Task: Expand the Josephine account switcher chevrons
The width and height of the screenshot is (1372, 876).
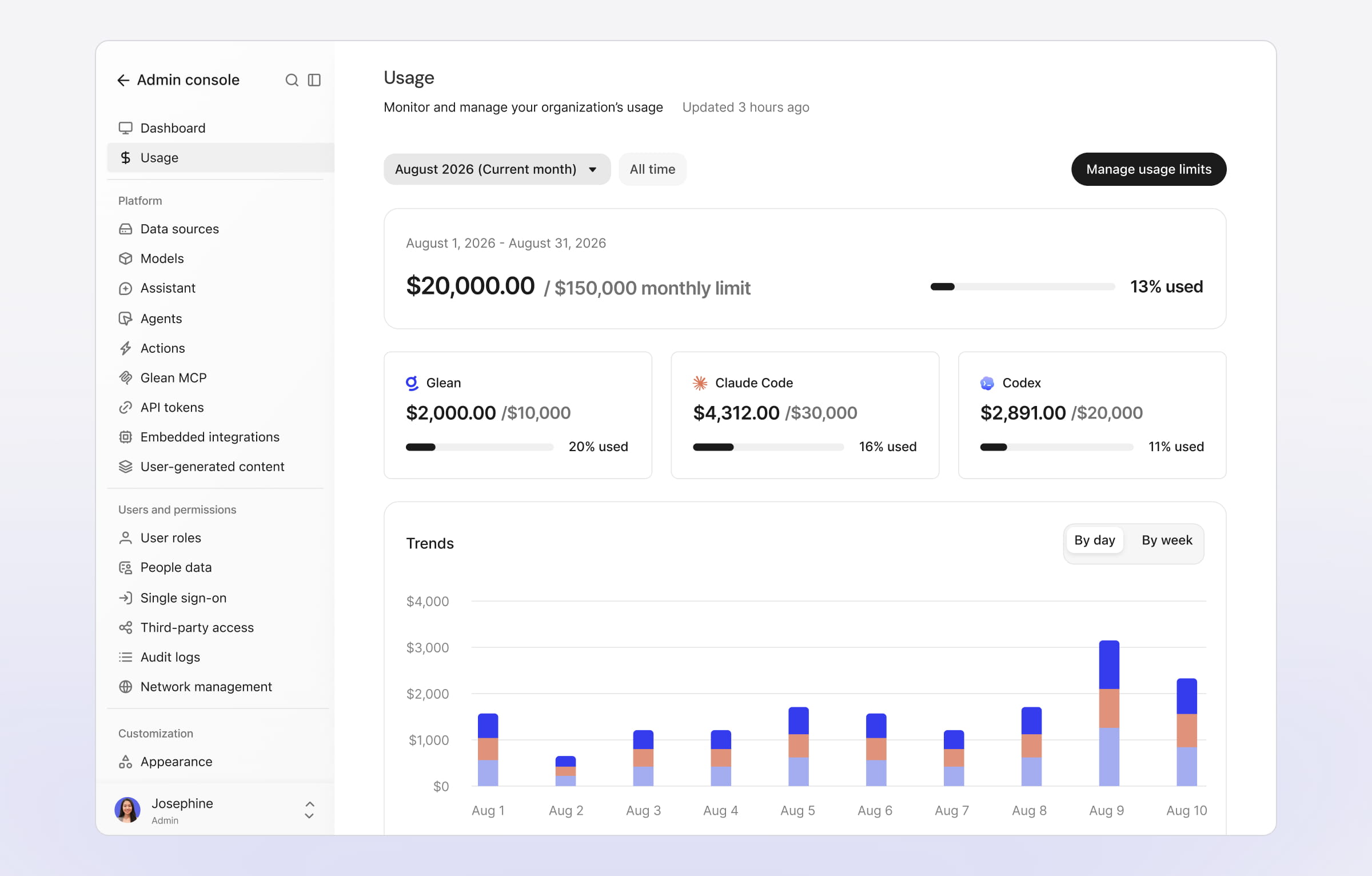Action: [309, 810]
